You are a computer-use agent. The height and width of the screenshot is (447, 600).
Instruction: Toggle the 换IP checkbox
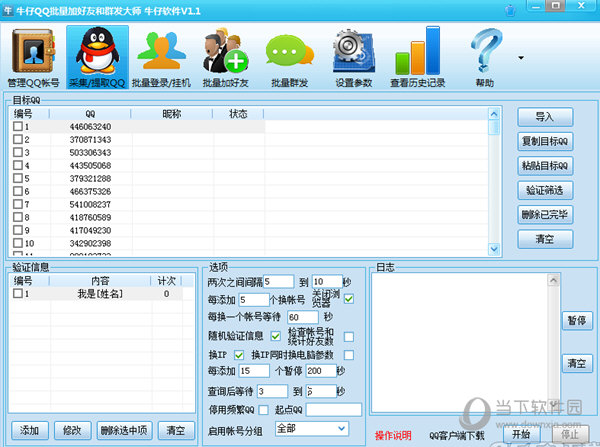pos(239,355)
